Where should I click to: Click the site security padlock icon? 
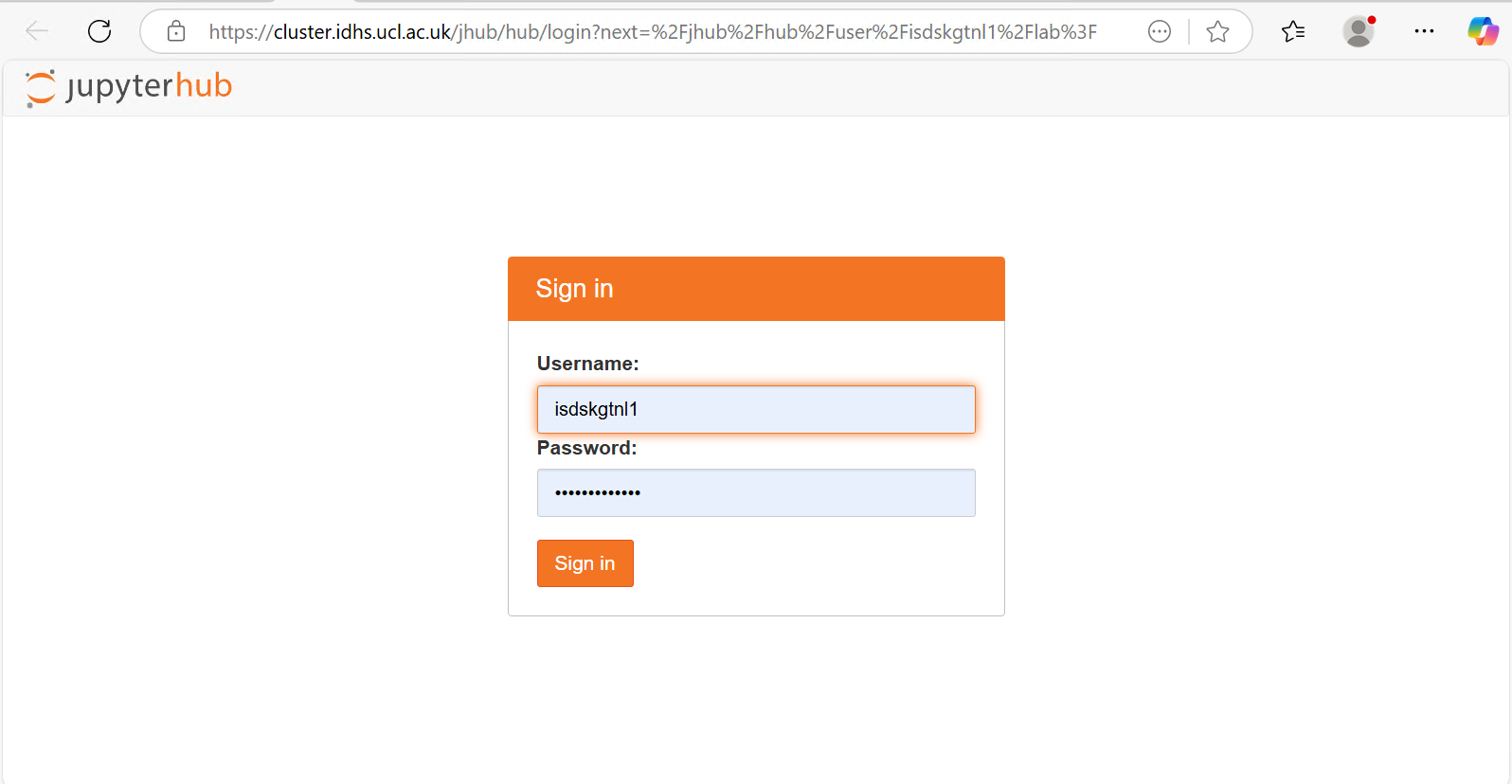(x=176, y=31)
